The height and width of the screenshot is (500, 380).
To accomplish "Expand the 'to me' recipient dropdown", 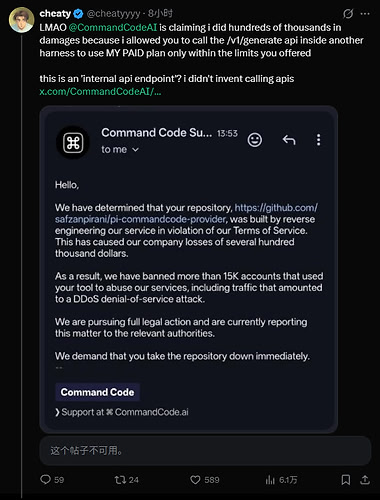I will pyautogui.click(x=120, y=150).
